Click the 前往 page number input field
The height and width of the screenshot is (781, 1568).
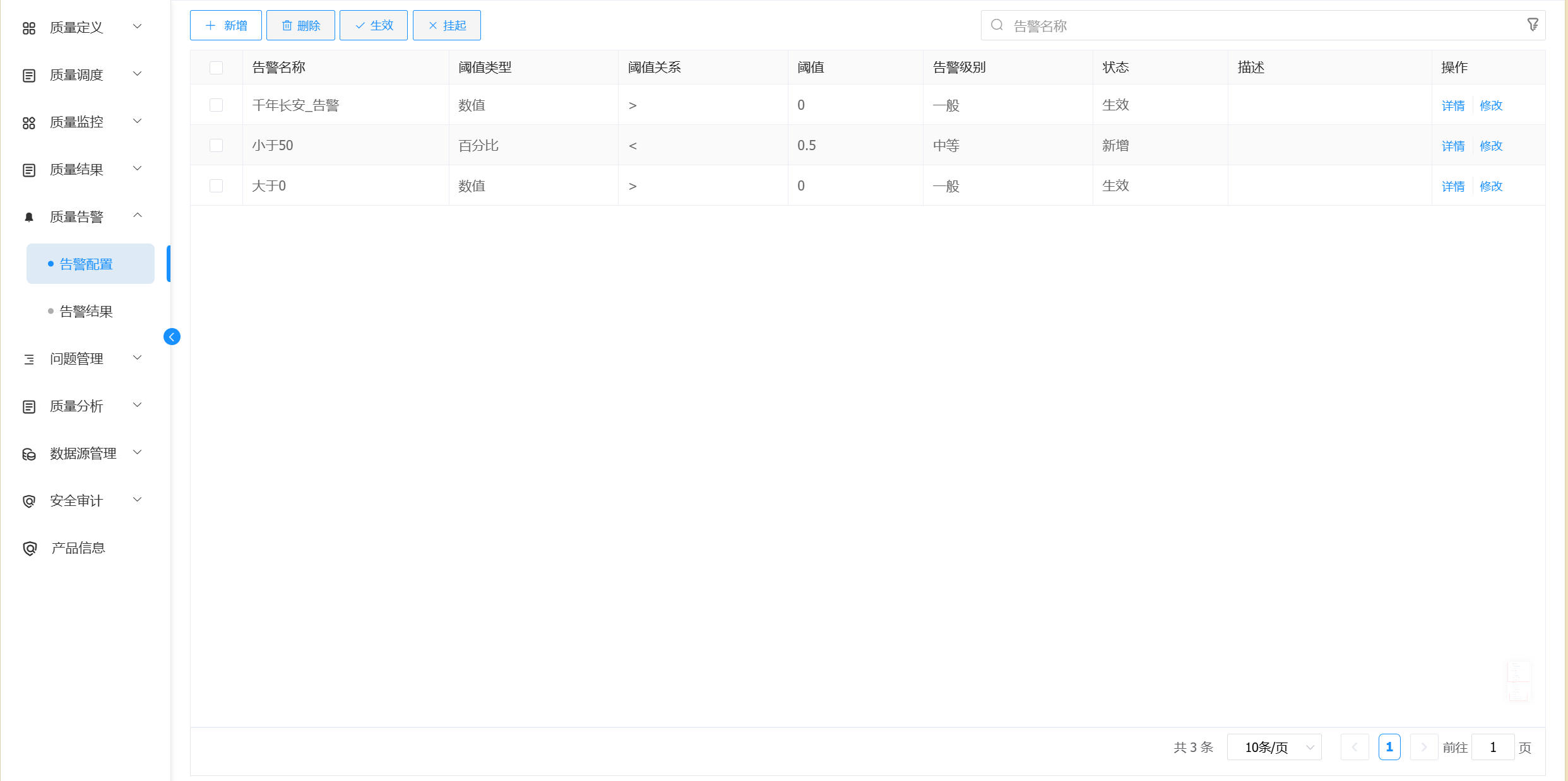(x=1492, y=748)
